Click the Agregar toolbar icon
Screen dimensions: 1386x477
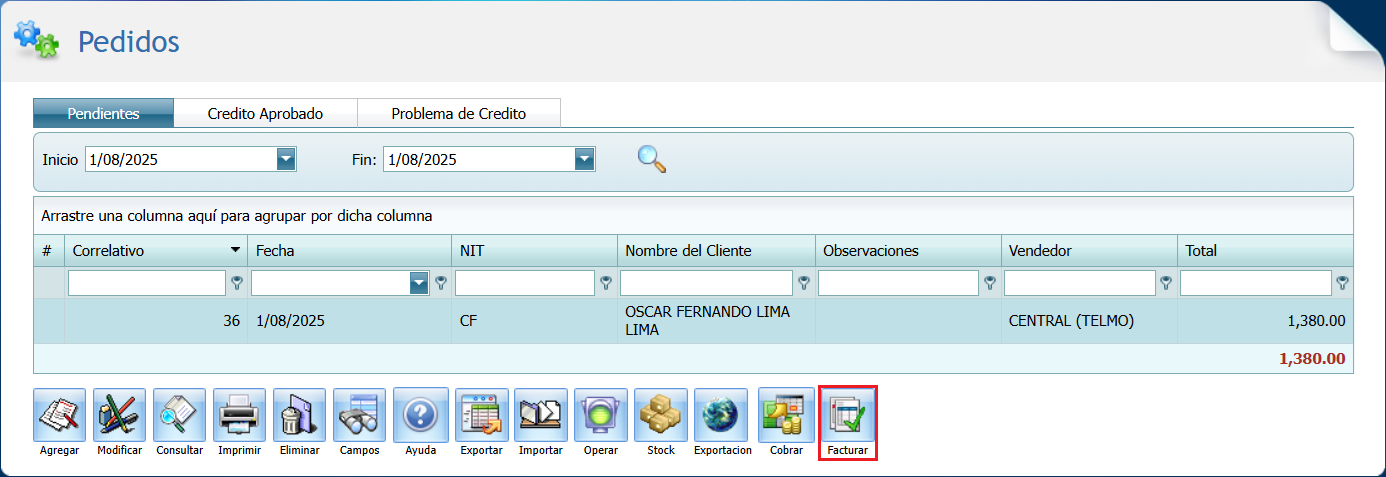click(59, 415)
